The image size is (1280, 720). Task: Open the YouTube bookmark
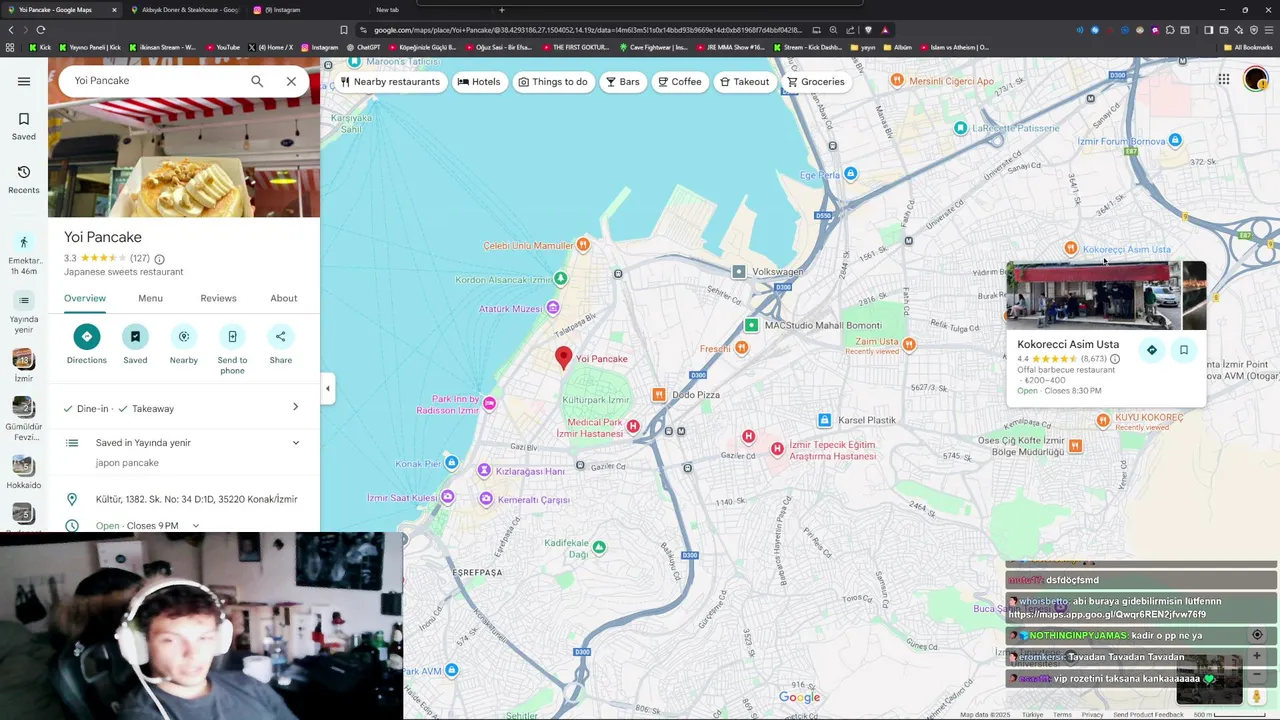tap(224, 47)
